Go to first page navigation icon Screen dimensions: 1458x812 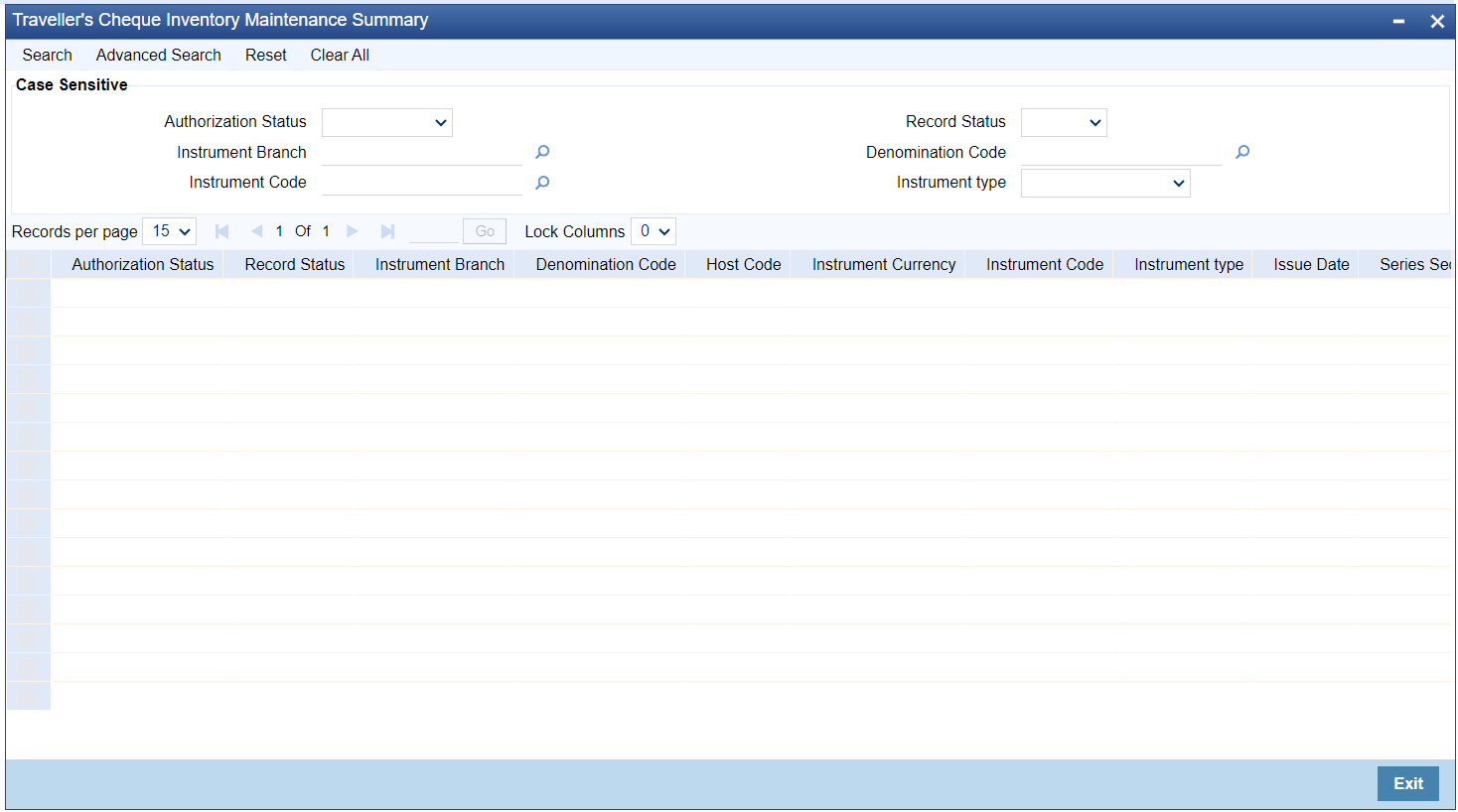pos(222,231)
